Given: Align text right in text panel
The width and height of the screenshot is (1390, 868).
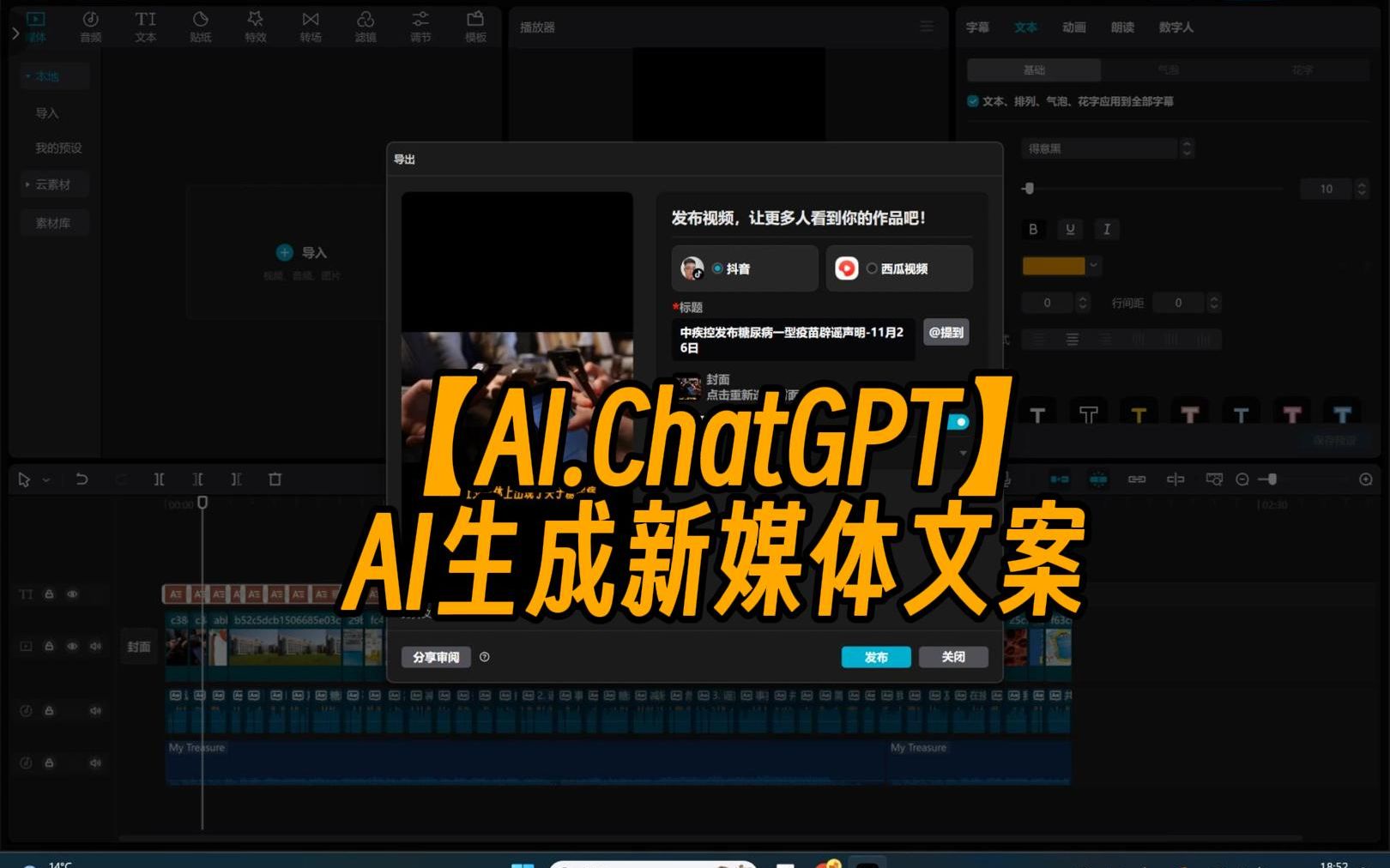Looking at the screenshot, I should (x=1106, y=340).
